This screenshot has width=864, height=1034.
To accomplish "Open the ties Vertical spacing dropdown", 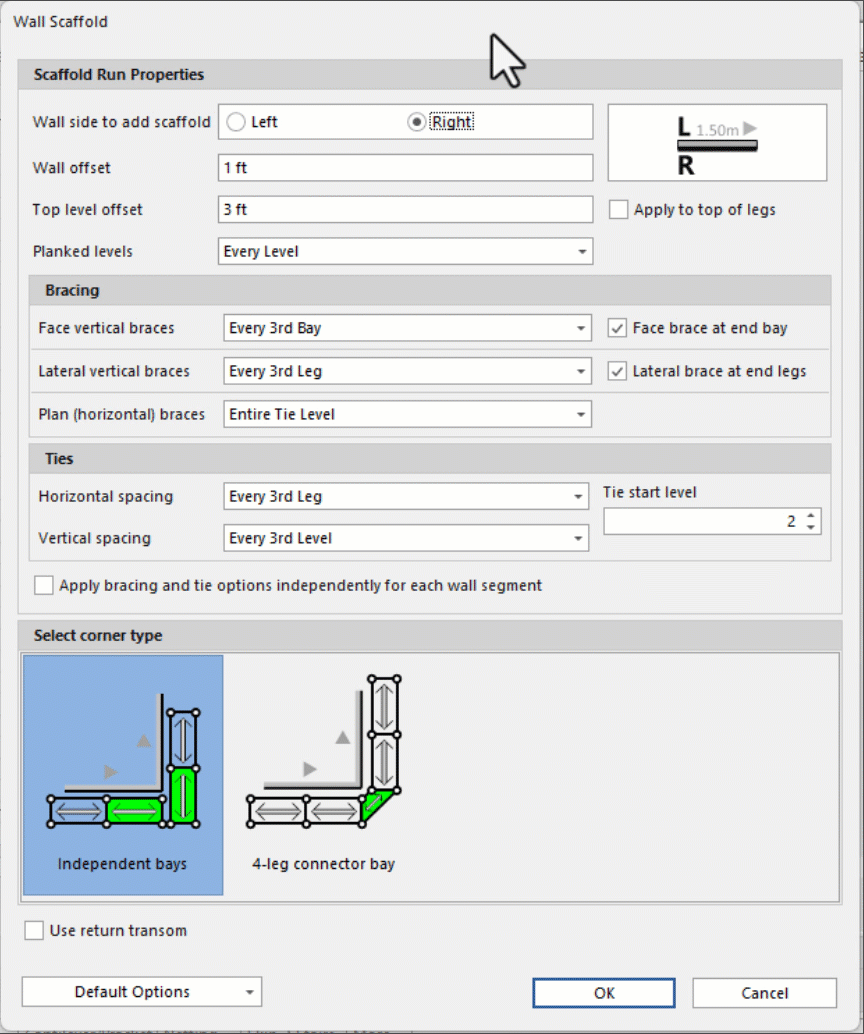I will pyautogui.click(x=406, y=538).
